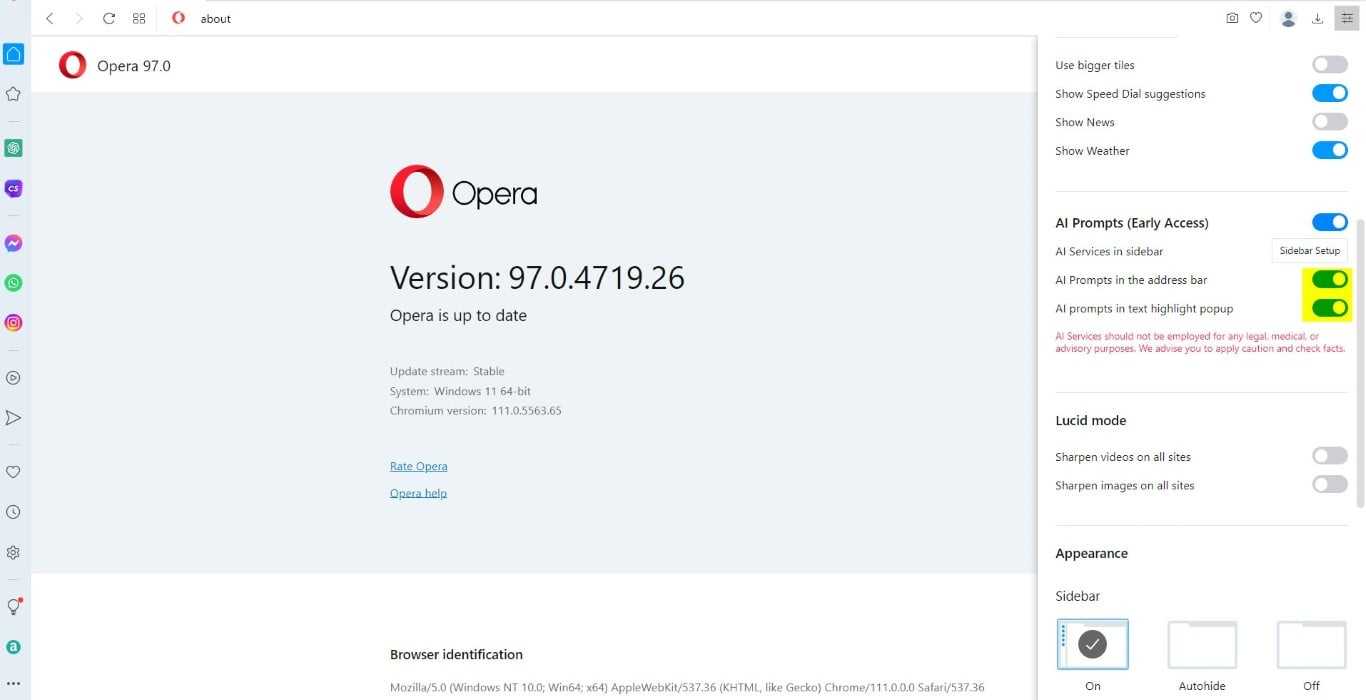The width and height of the screenshot is (1366, 700).
Task: Add page to bookmarks with heart icon
Action: 1256,18
